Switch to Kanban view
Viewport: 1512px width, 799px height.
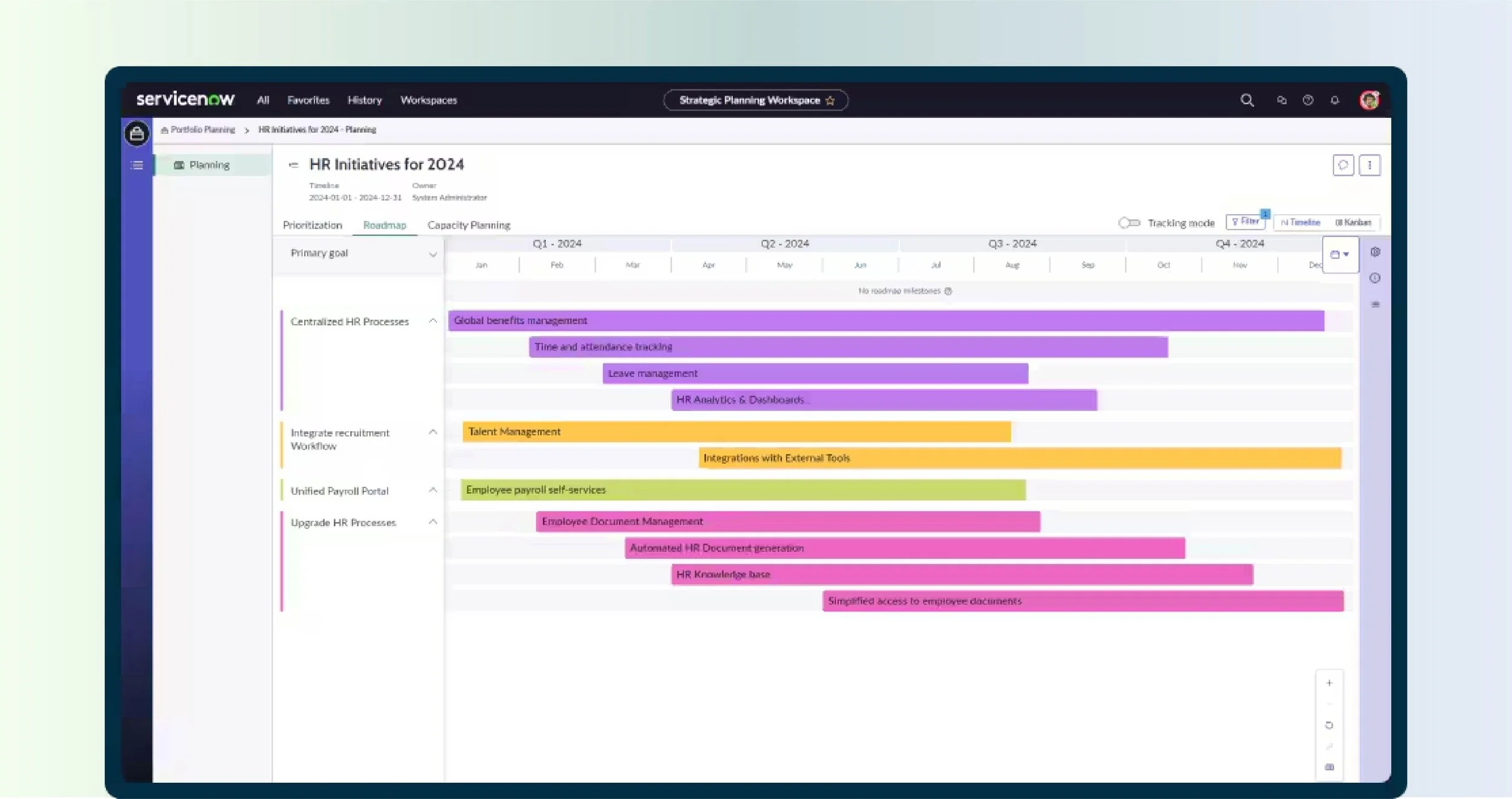point(1354,223)
